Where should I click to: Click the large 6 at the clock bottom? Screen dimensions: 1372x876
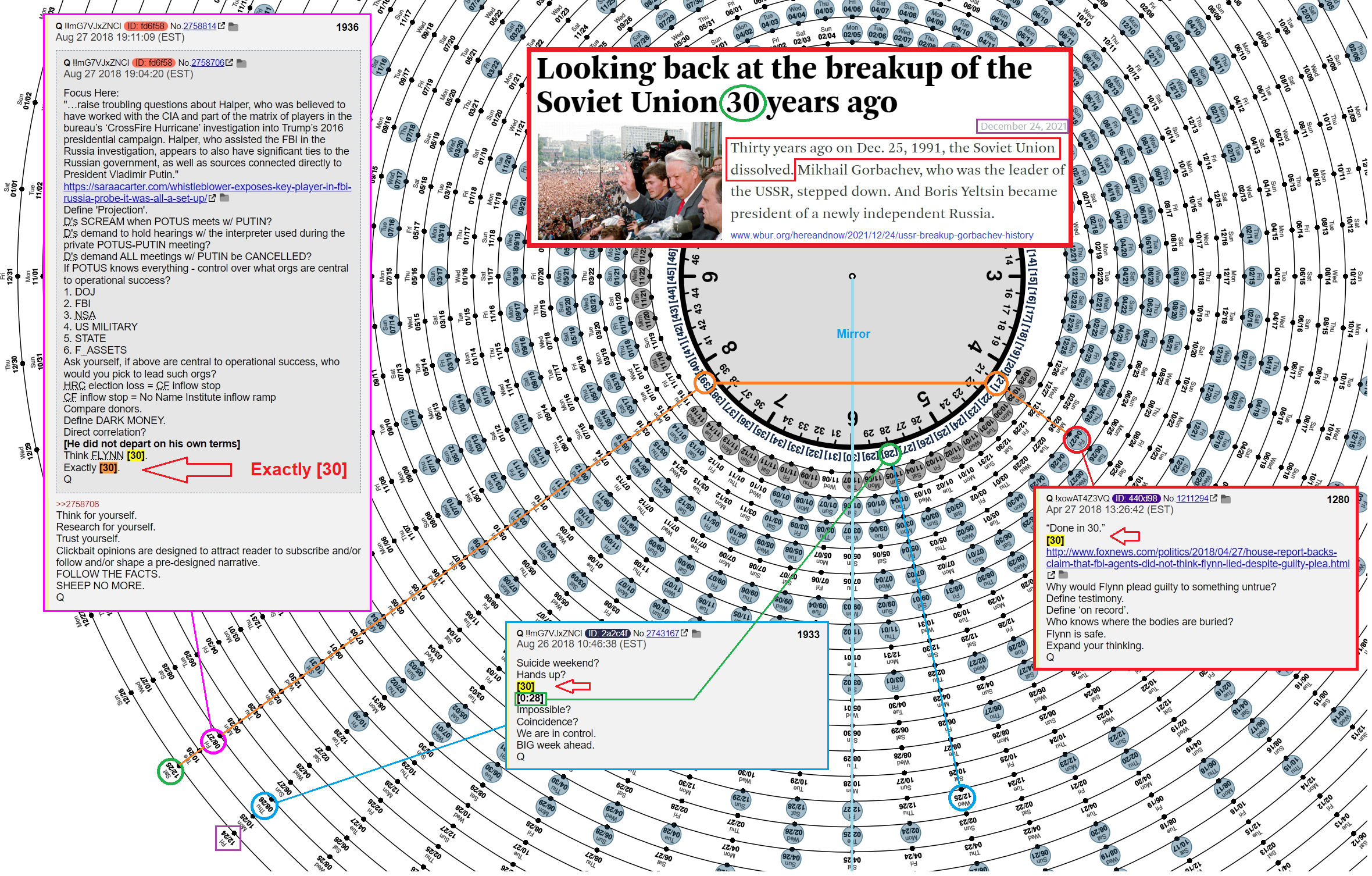point(852,418)
